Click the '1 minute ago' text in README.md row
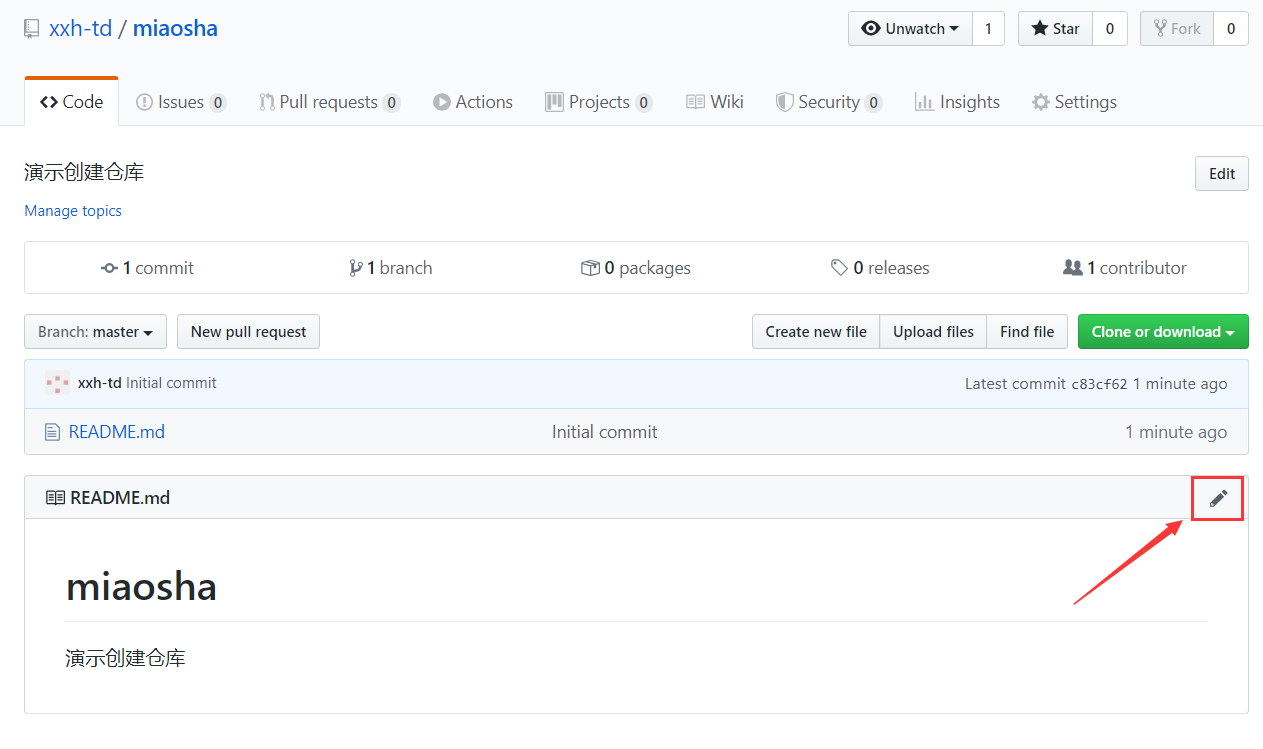The height and width of the screenshot is (749, 1263). (x=1176, y=432)
